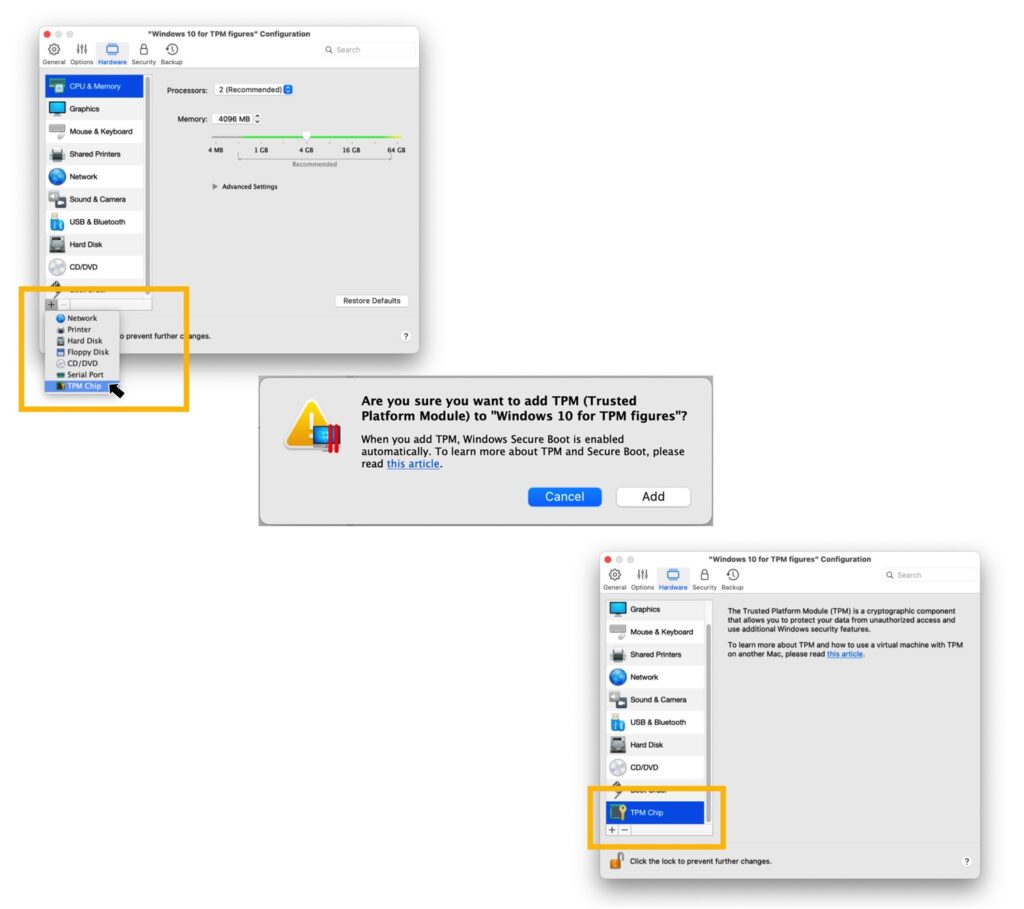This screenshot has width=1024, height=909.
Task: Select TPM Chip in the bottom sidebar
Action: pos(655,813)
